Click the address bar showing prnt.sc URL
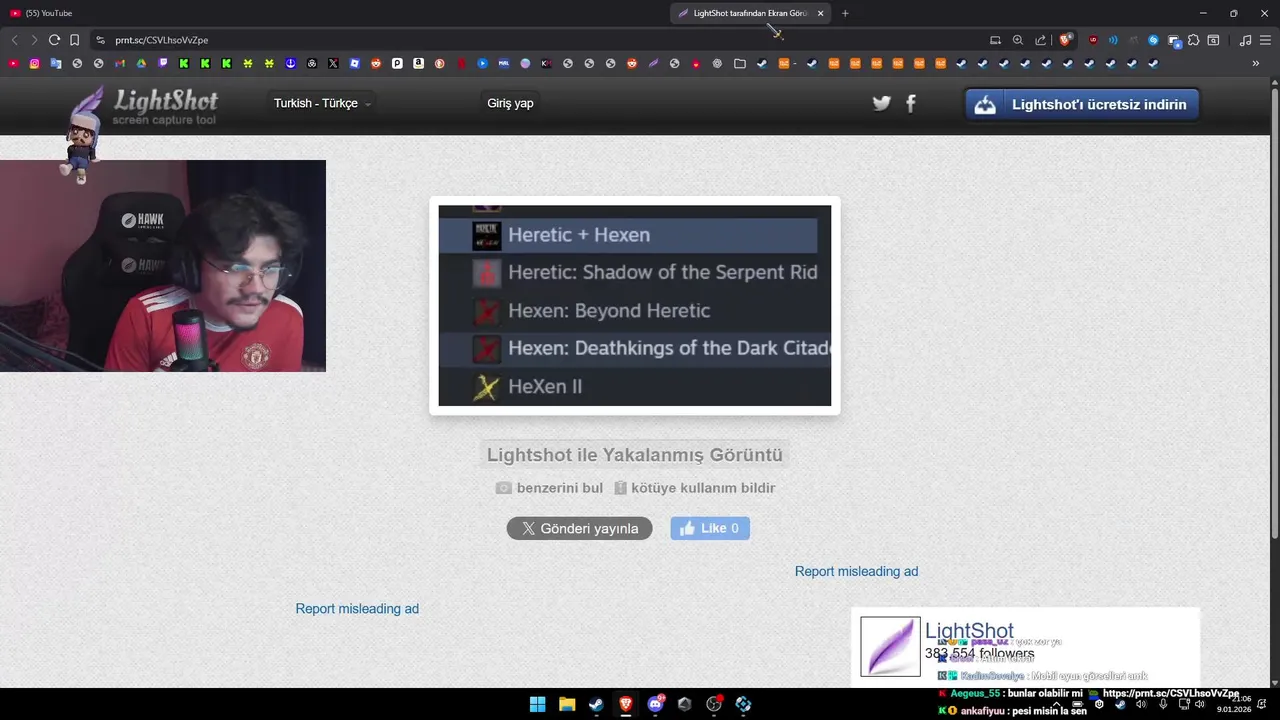1280x720 pixels. click(540, 40)
